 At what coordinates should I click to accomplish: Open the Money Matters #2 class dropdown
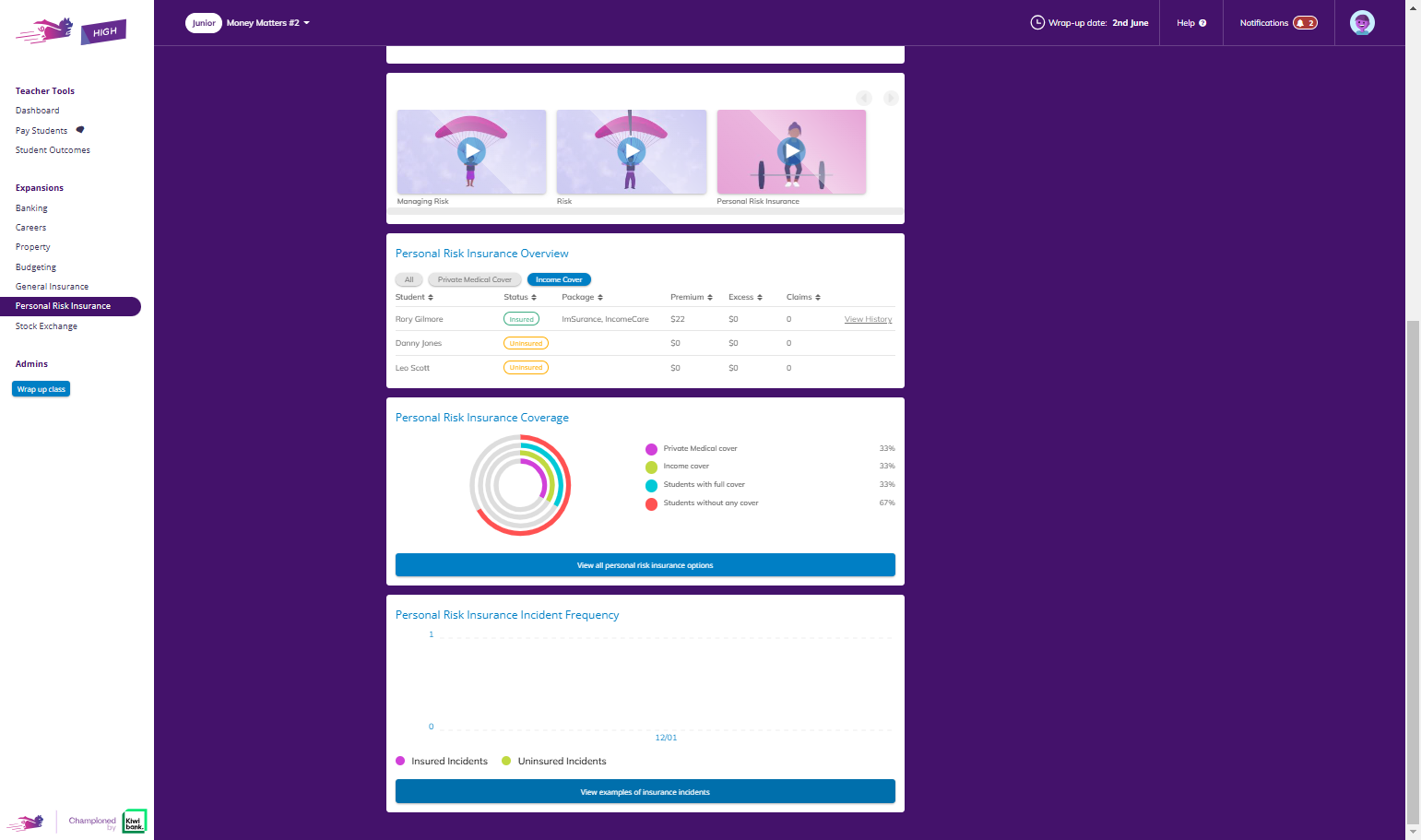click(x=268, y=23)
